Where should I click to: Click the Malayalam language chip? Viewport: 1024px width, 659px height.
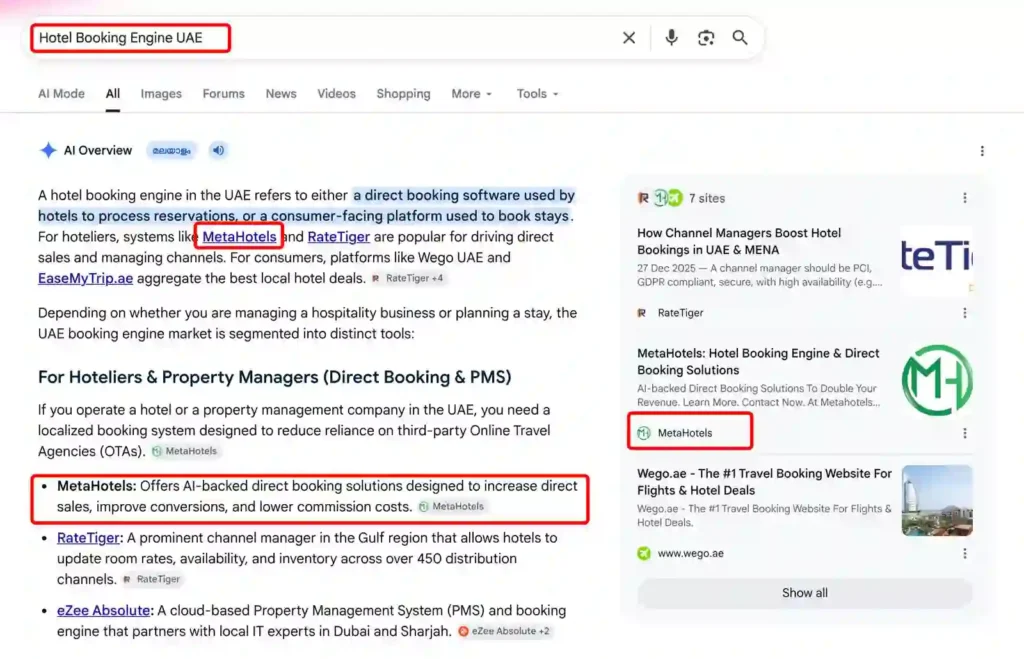coord(171,150)
